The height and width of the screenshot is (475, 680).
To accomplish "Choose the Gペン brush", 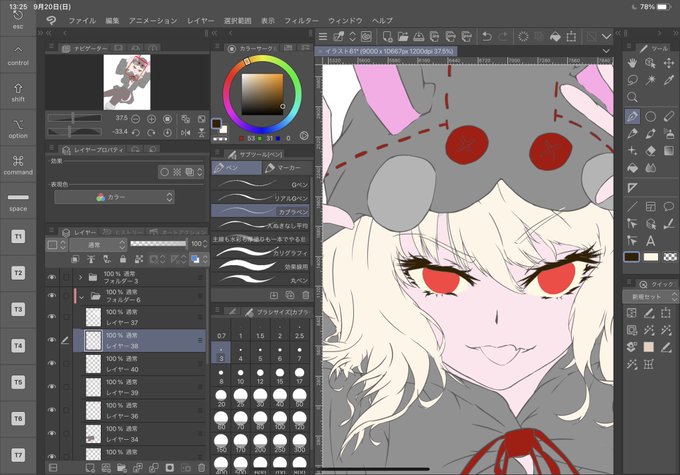I will 261,184.
